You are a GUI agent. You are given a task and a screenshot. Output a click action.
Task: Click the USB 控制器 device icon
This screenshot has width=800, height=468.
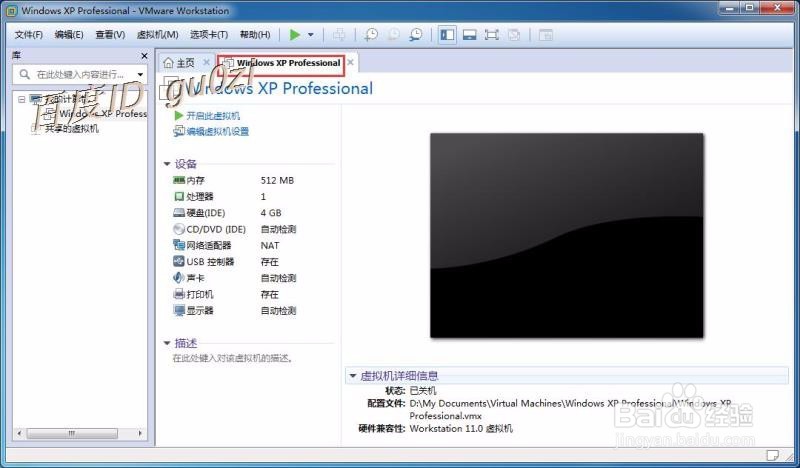(x=179, y=261)
